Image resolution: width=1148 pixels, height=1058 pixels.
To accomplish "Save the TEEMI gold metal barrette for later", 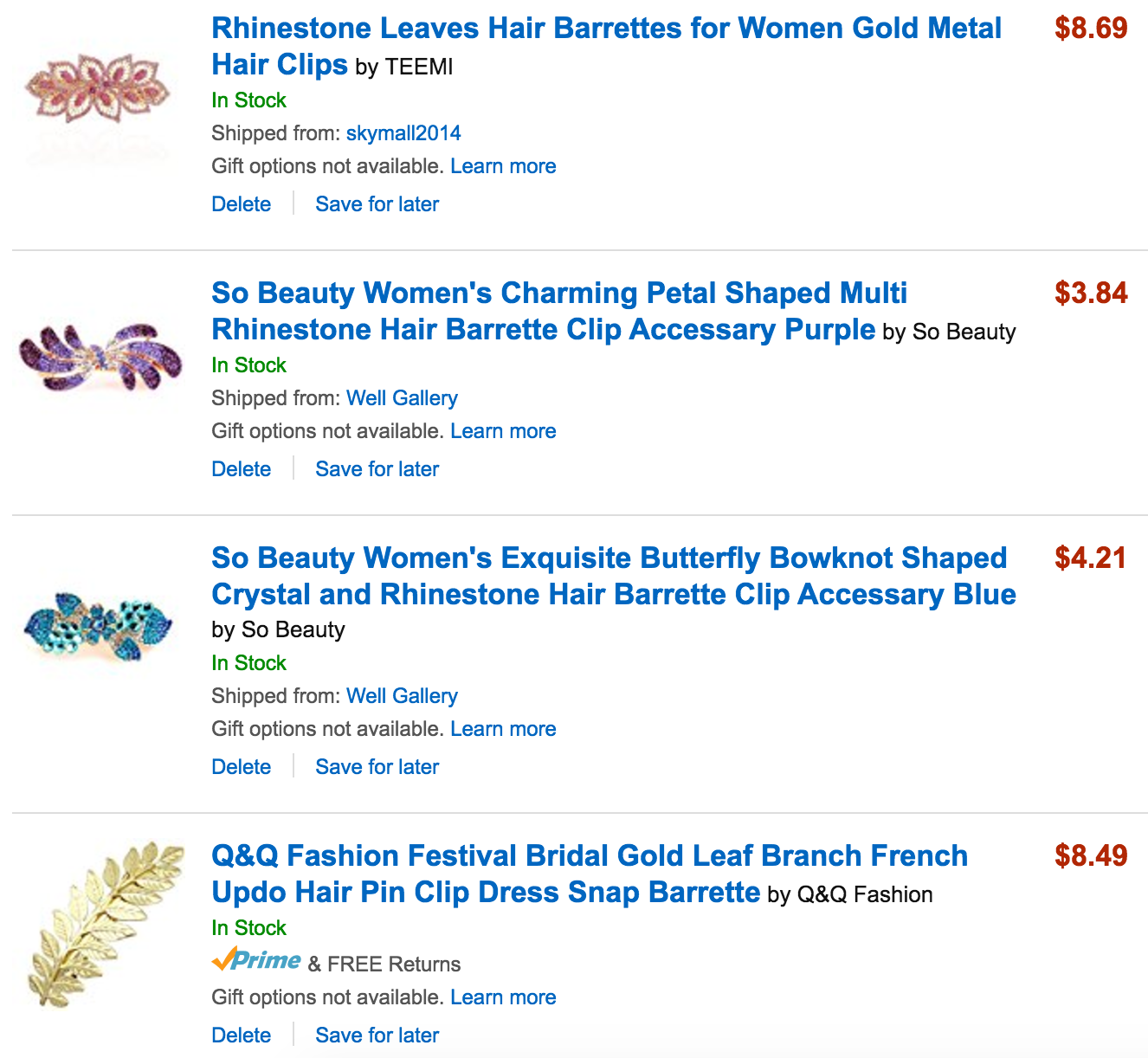I will (377, 204).
